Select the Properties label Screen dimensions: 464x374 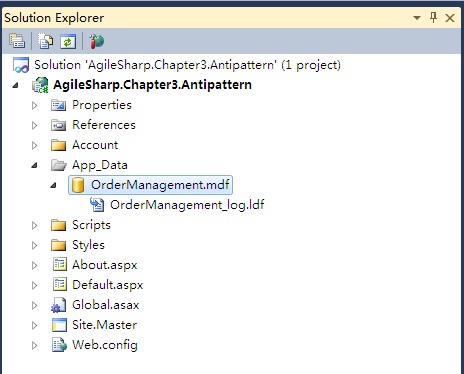[x=102, y=105]
